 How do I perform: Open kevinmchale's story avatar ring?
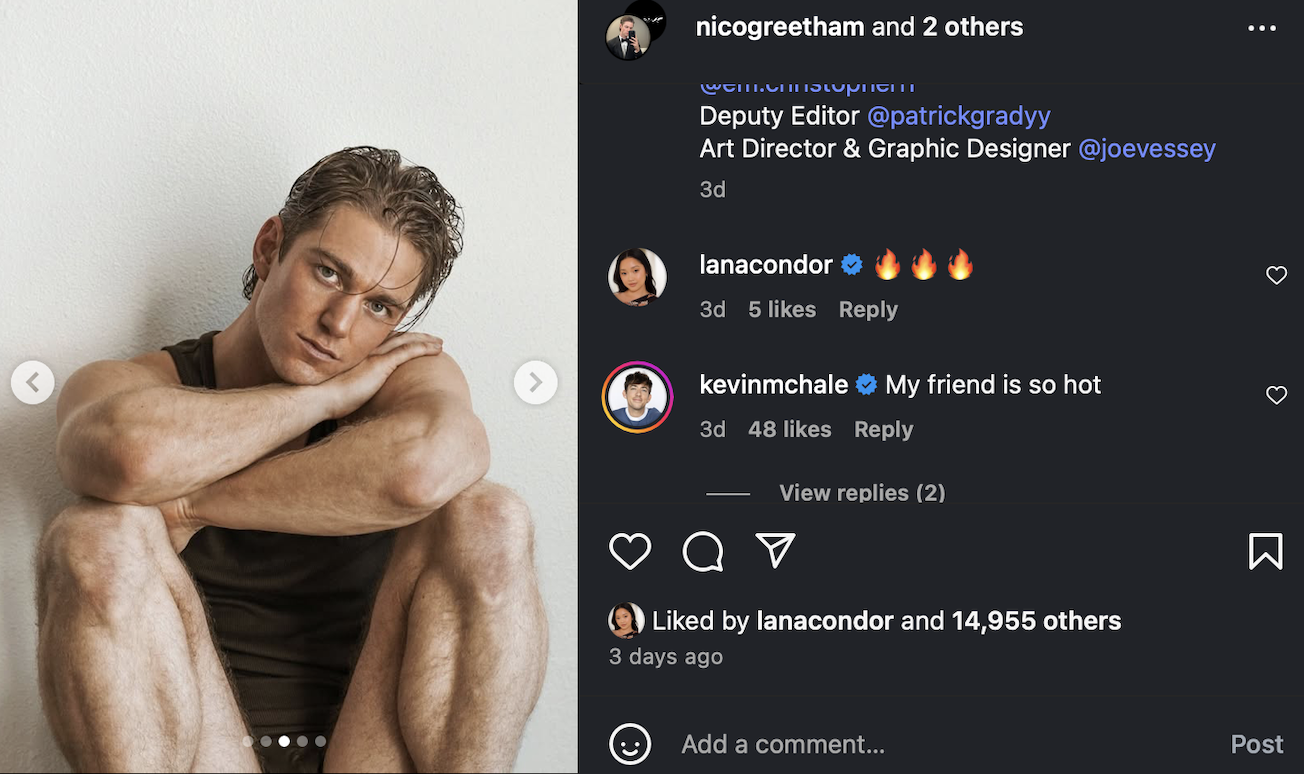637,397
